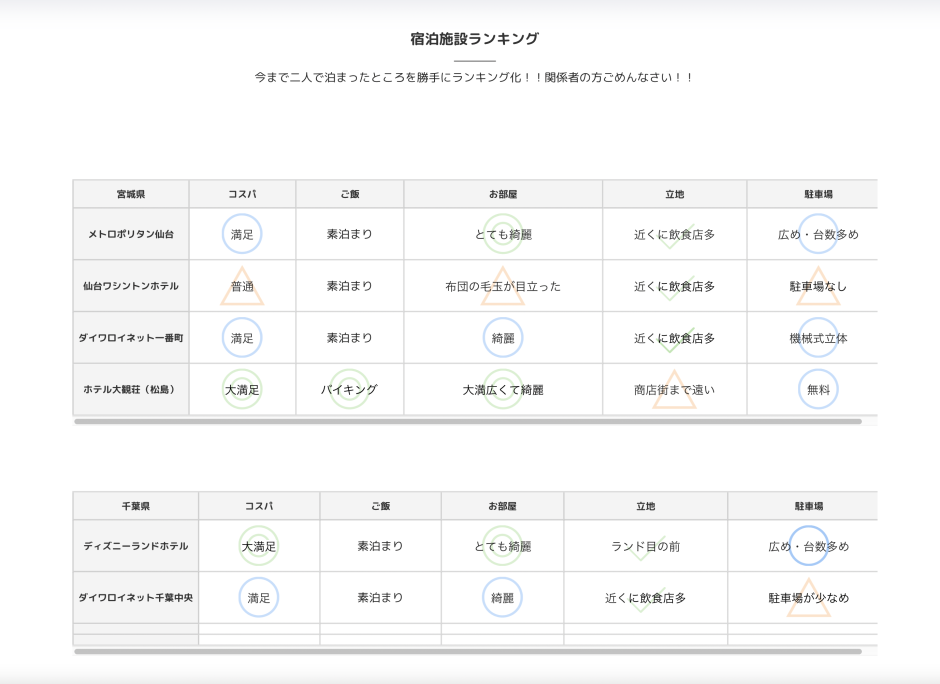Click the 商店街まで遠い location cell
940x684 pixels.
tap(674, 390)
